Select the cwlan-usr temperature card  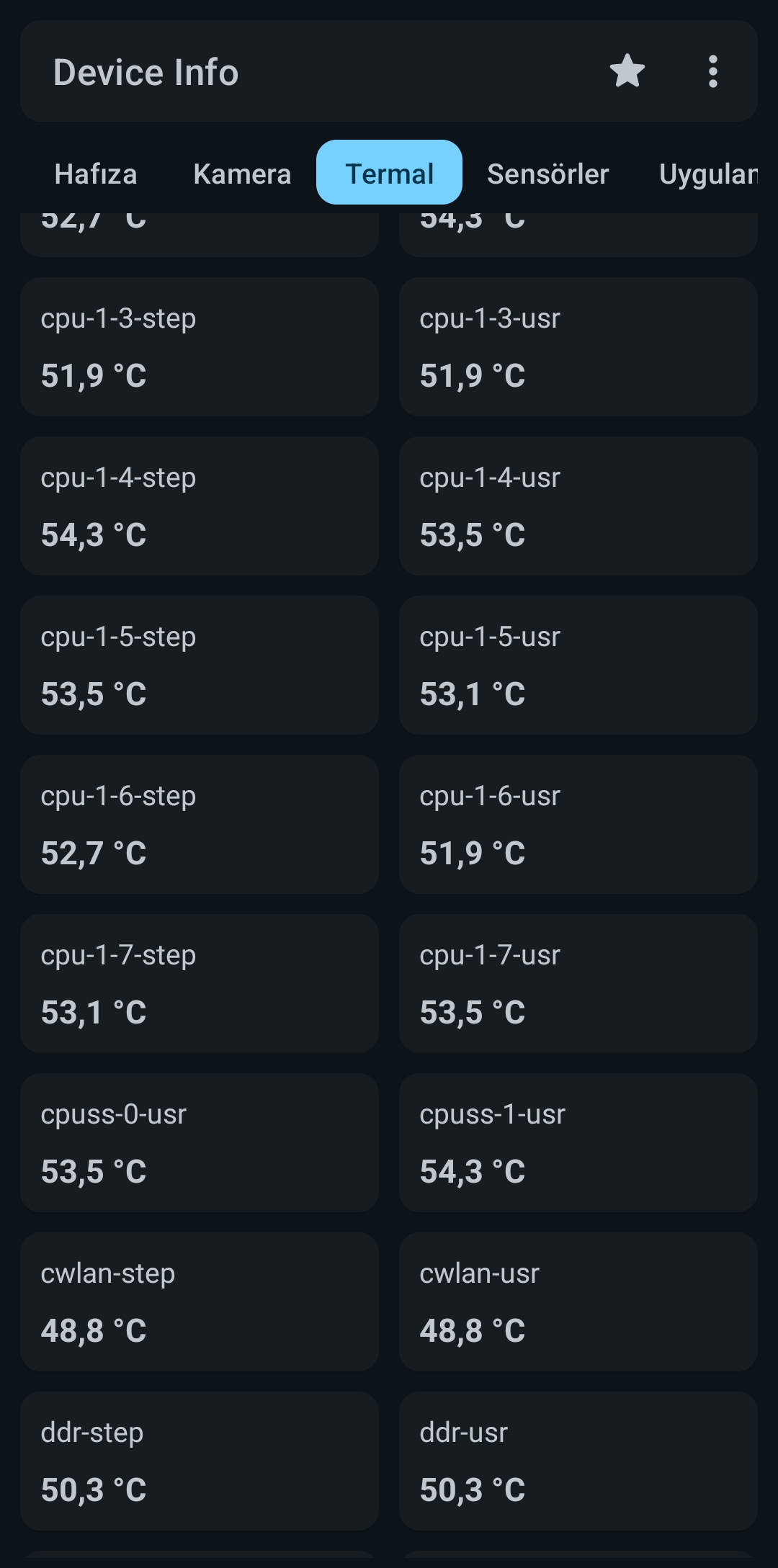coord(578,1302)
